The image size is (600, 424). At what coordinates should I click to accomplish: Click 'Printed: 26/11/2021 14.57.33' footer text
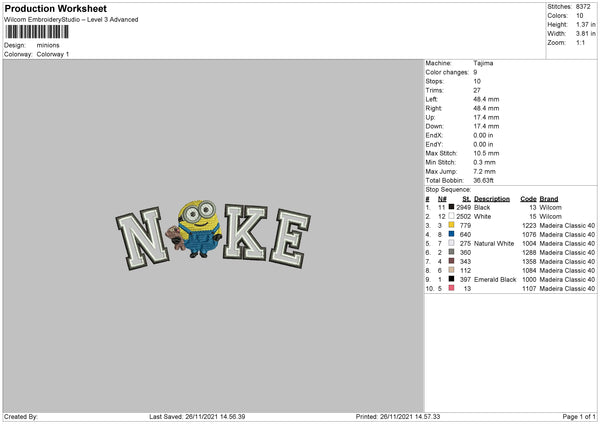(398, 416)
